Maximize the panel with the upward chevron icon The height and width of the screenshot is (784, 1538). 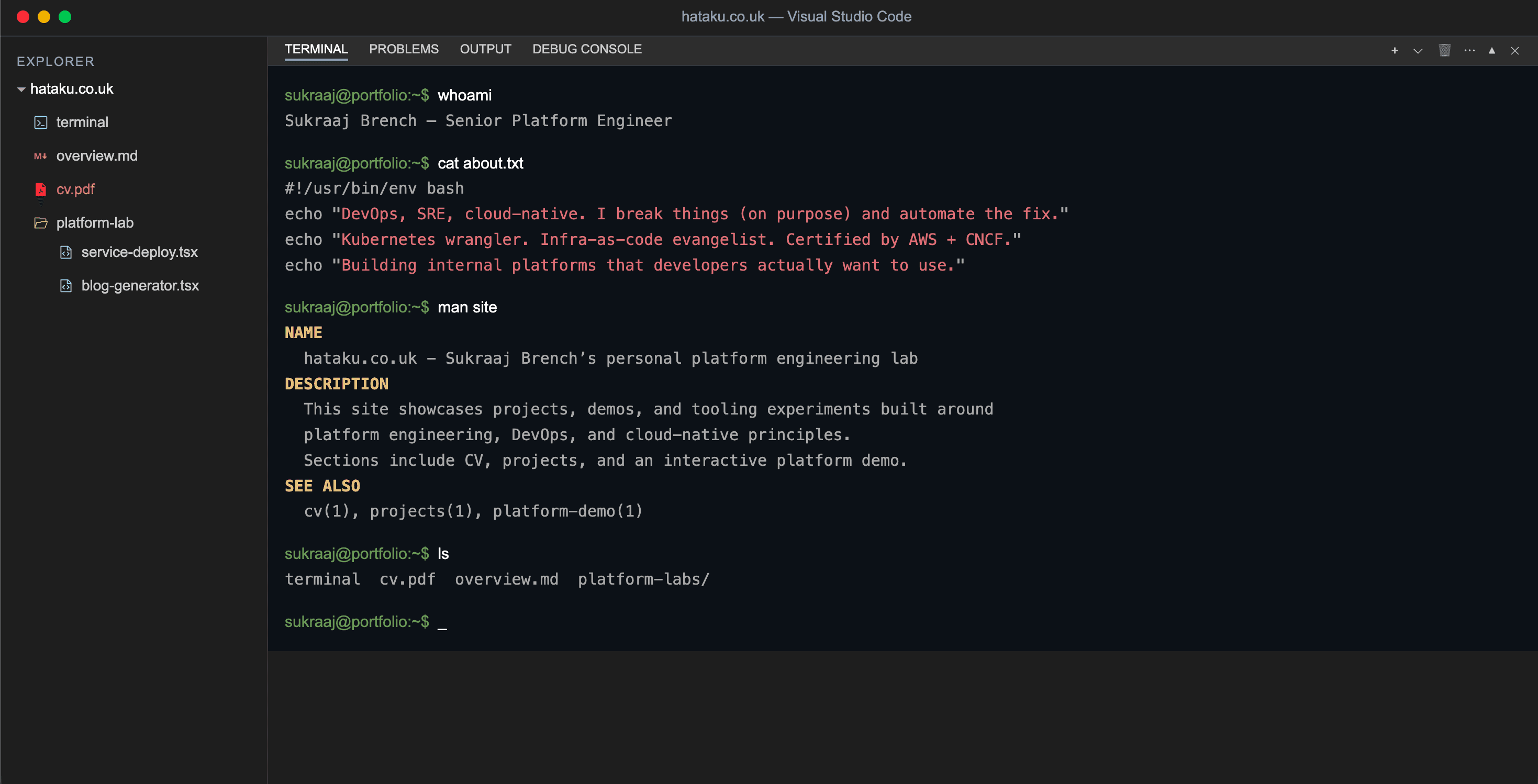click(x=1491, y=51)
